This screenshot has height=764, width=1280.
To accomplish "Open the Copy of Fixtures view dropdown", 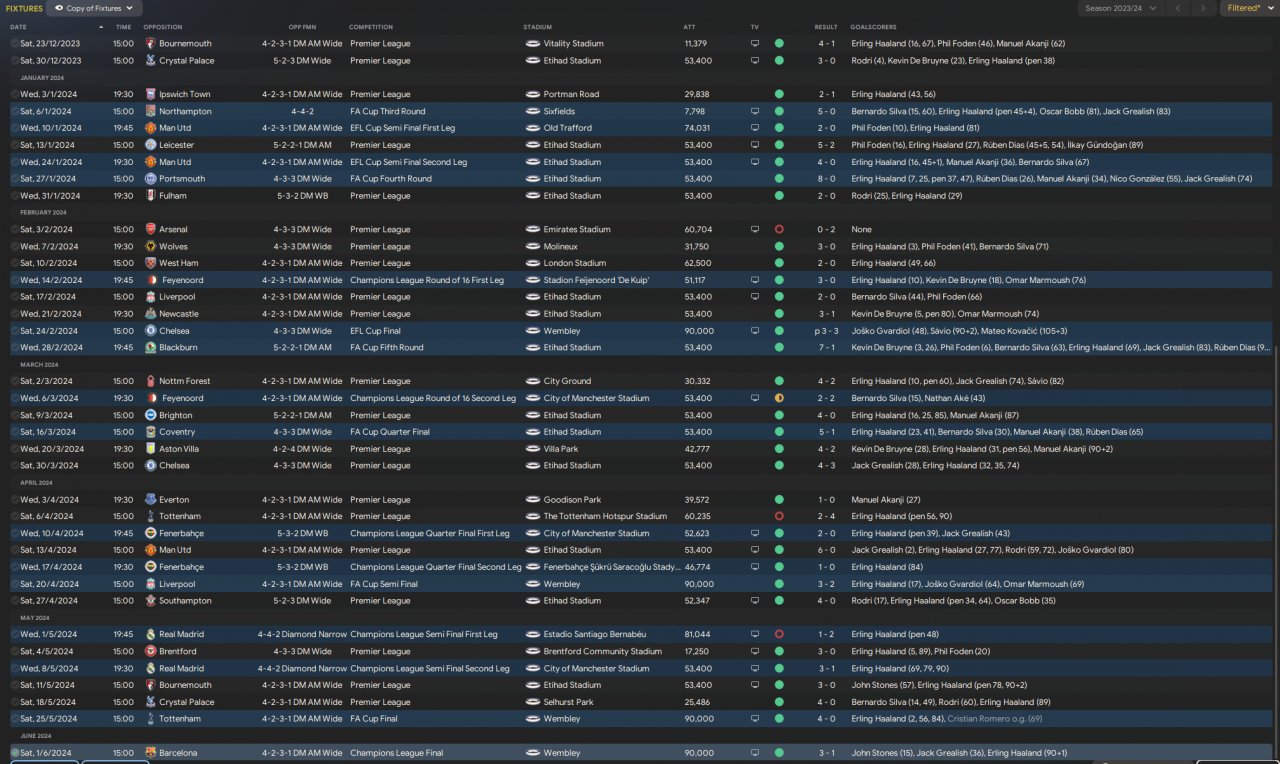I will [x=93, y=8].
